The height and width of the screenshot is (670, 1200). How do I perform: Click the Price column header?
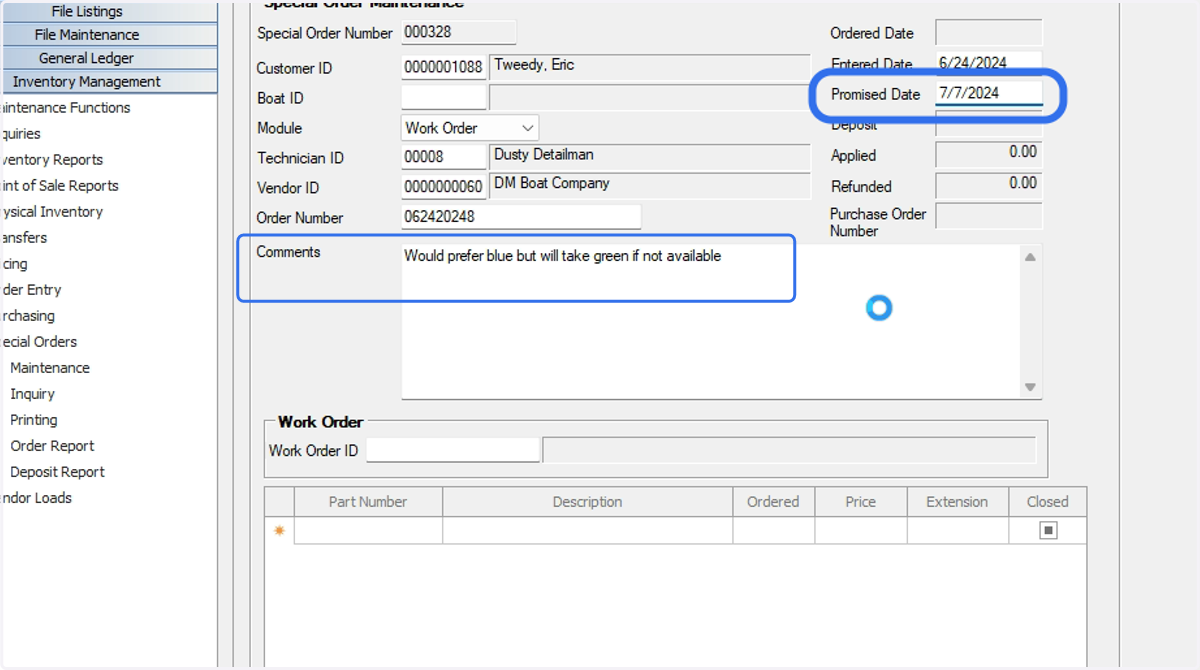tap(861, 502)
